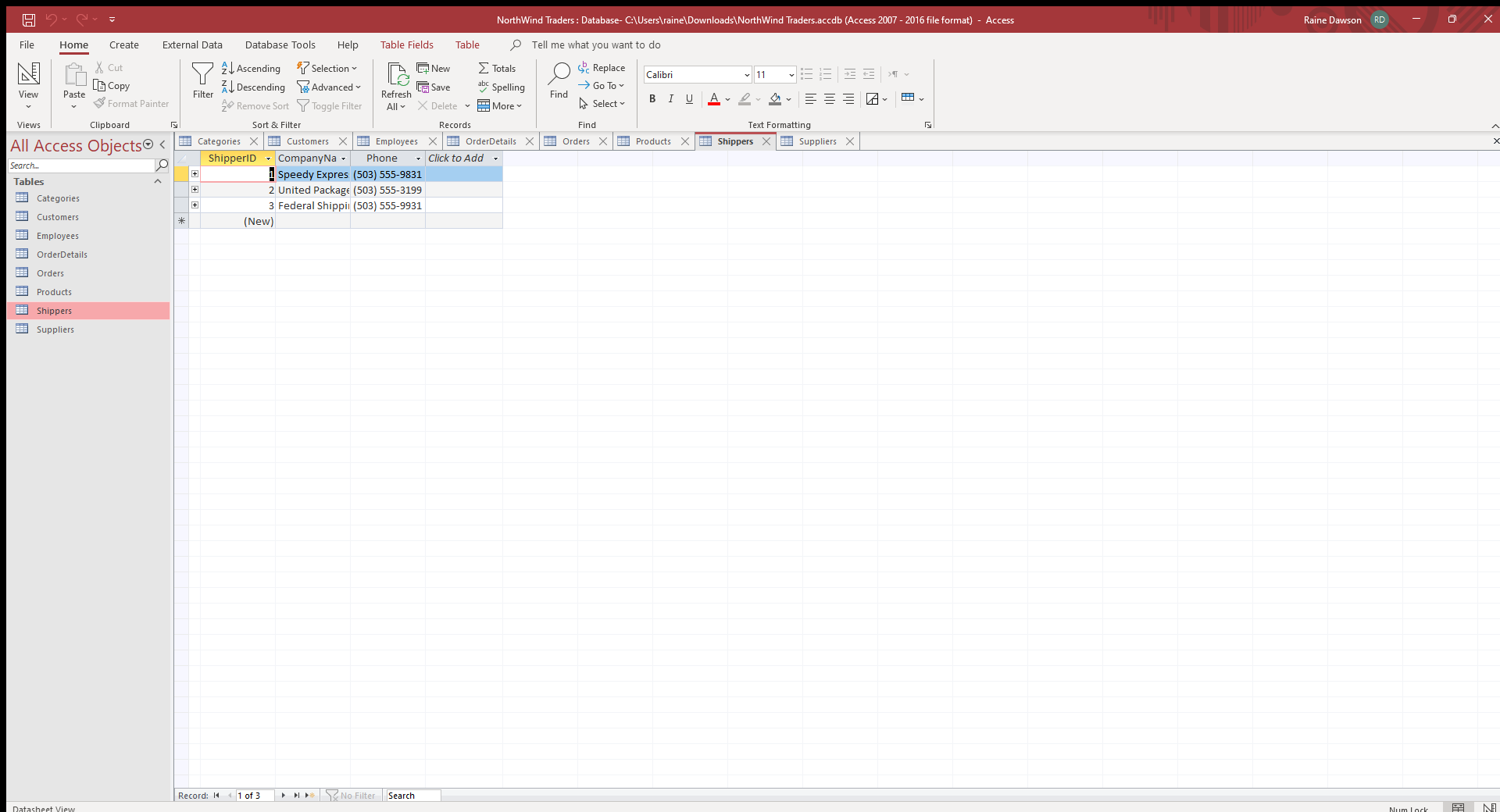The height and width of the screenshot is (812, 1500).
Task: Click Click to Add column header
Action: pos(463,158)
